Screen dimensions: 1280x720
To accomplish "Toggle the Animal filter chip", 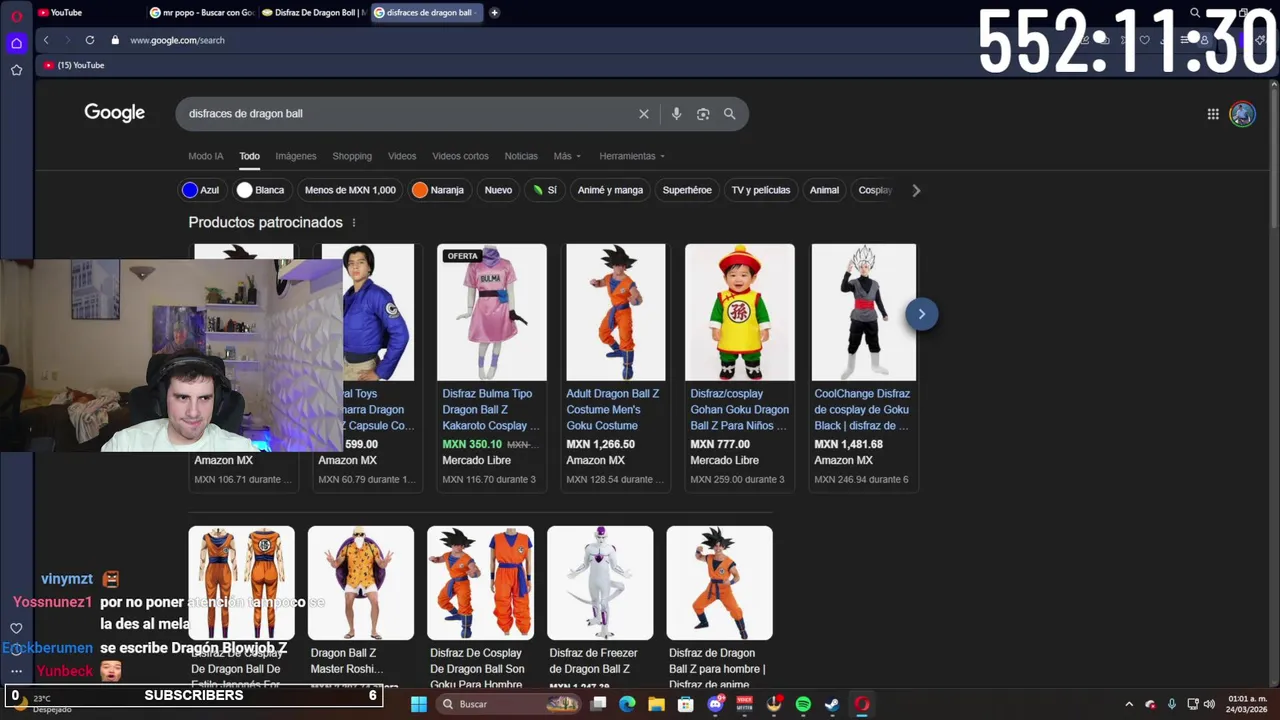I will pyautogui.click(x=824, y=190).
